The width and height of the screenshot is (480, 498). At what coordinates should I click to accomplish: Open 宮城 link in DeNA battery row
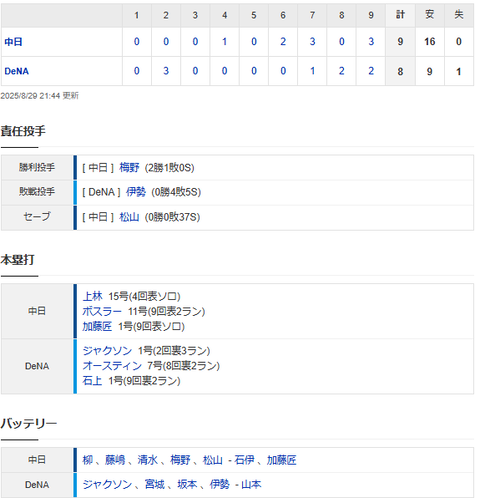pos(155,484)
